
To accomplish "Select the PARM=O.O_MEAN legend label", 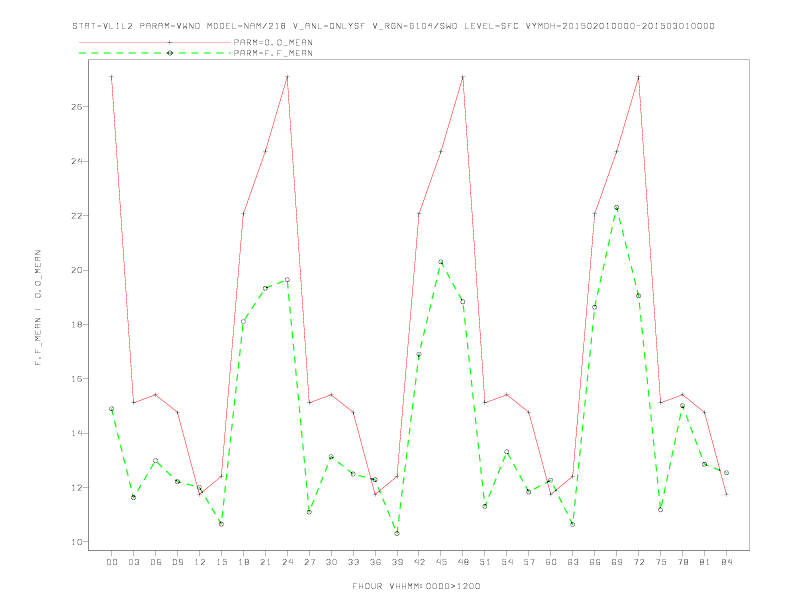I will click(x=273, y=42).
